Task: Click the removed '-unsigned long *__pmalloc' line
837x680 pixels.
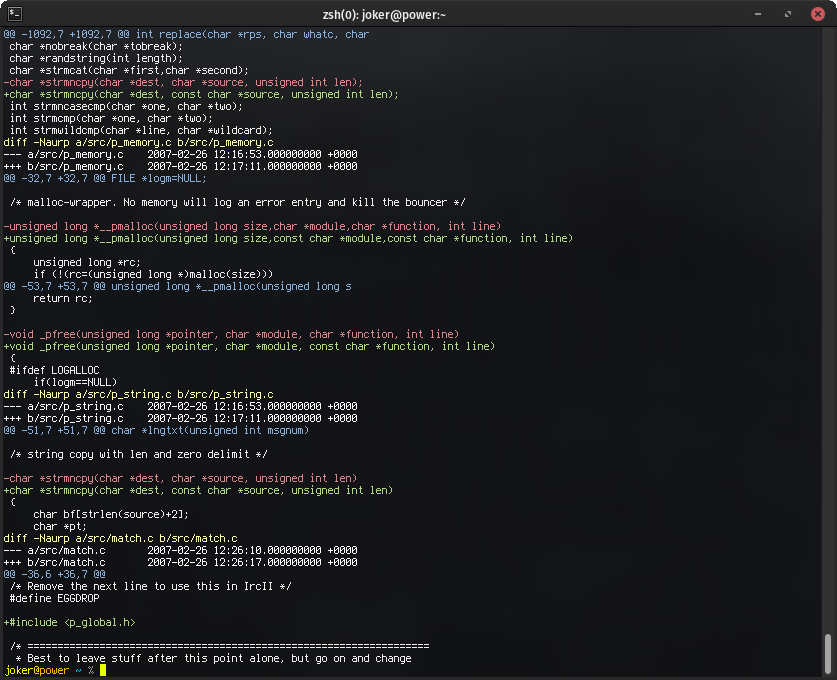Action: (252, 226)
